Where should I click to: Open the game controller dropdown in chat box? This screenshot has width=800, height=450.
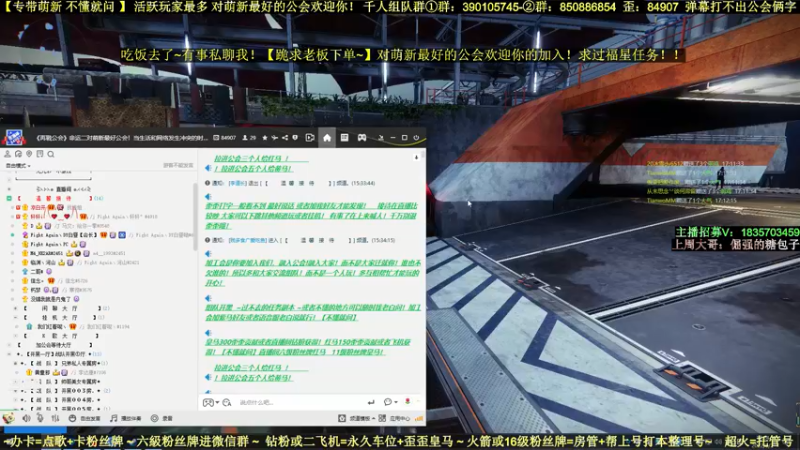210,403
